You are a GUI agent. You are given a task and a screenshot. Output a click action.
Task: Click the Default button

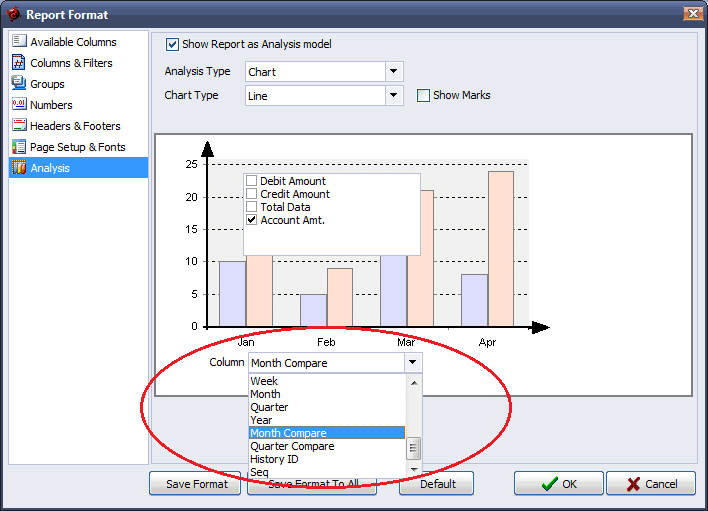click(x=437, y=484)
